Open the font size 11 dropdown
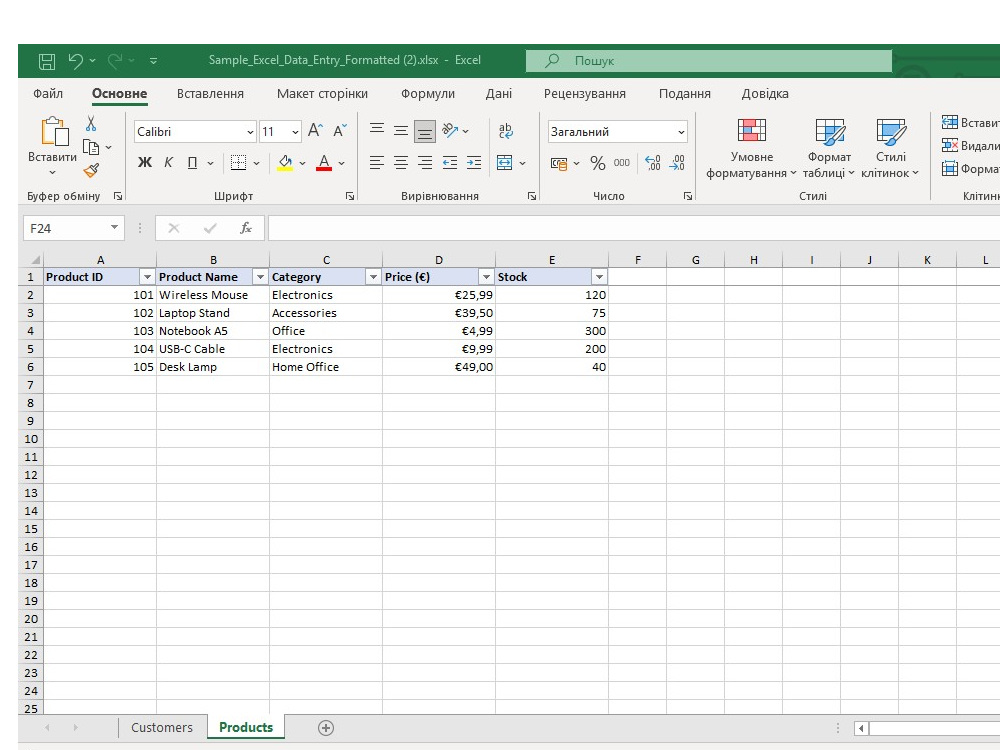Image resolution: width=1000 pixels, height=750 pixels. point(295,132)
